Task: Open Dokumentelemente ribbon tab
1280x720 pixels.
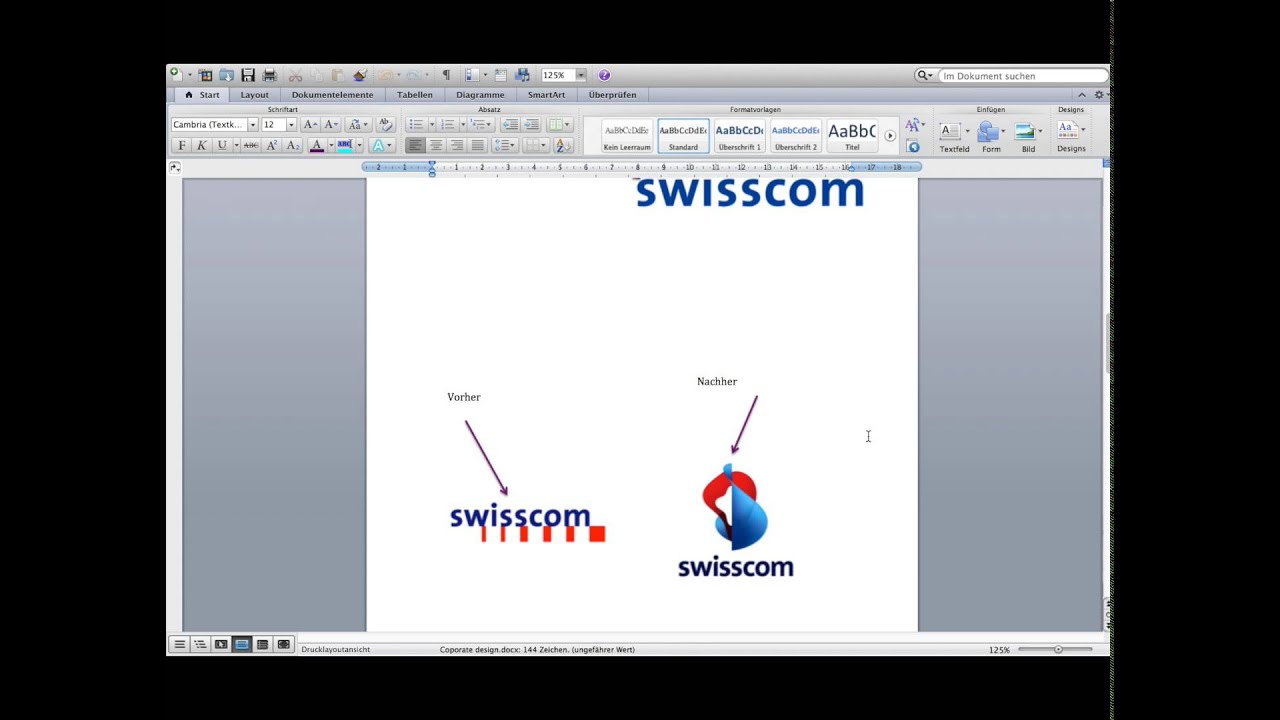Action: click(x=332, y=95)
